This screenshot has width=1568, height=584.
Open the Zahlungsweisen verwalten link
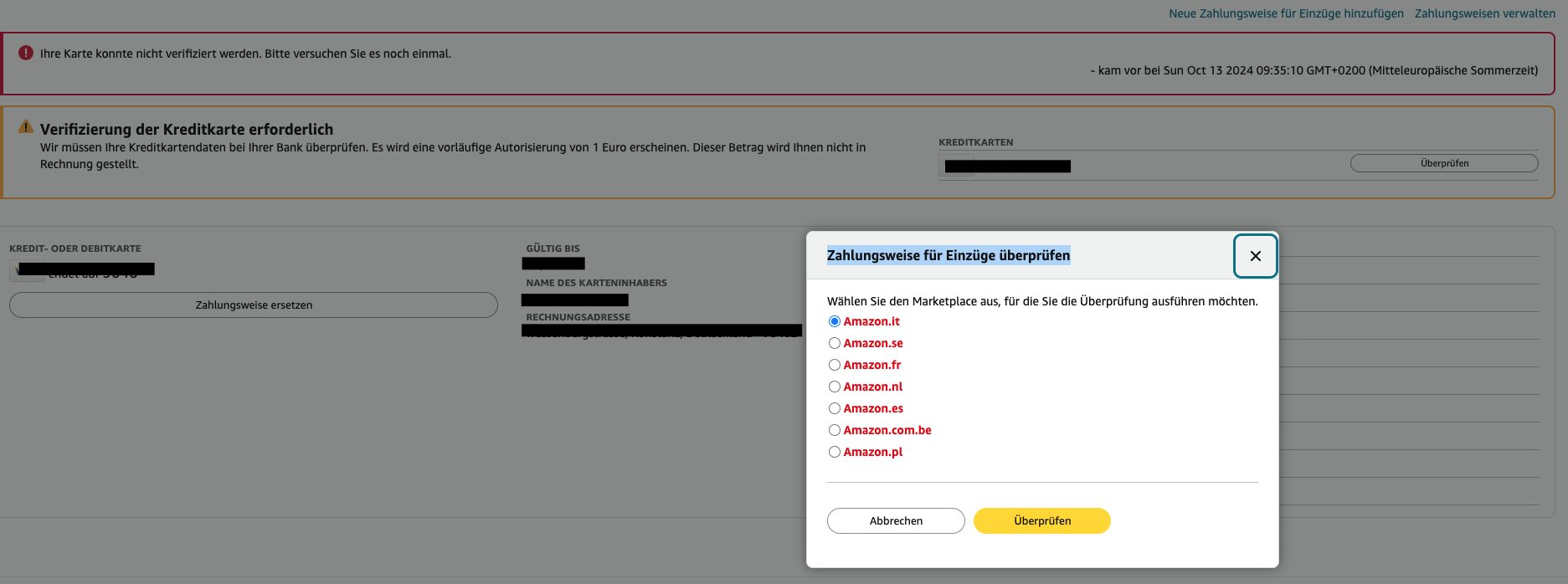pos(1485,13)
